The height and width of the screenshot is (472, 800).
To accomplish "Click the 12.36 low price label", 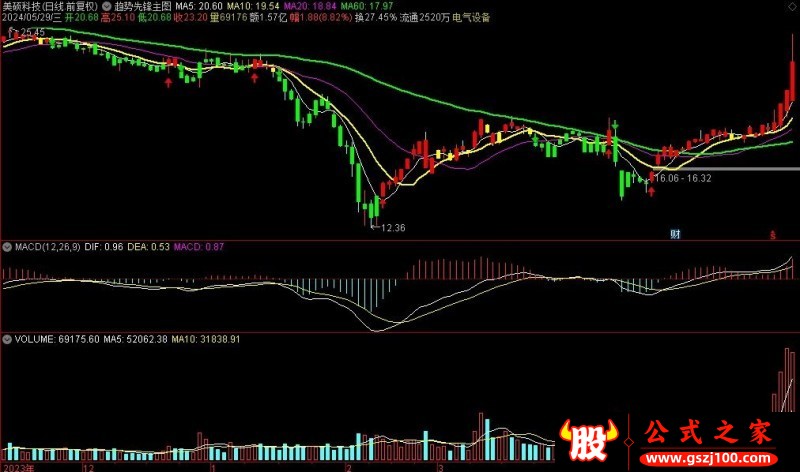I will [393, 228].
